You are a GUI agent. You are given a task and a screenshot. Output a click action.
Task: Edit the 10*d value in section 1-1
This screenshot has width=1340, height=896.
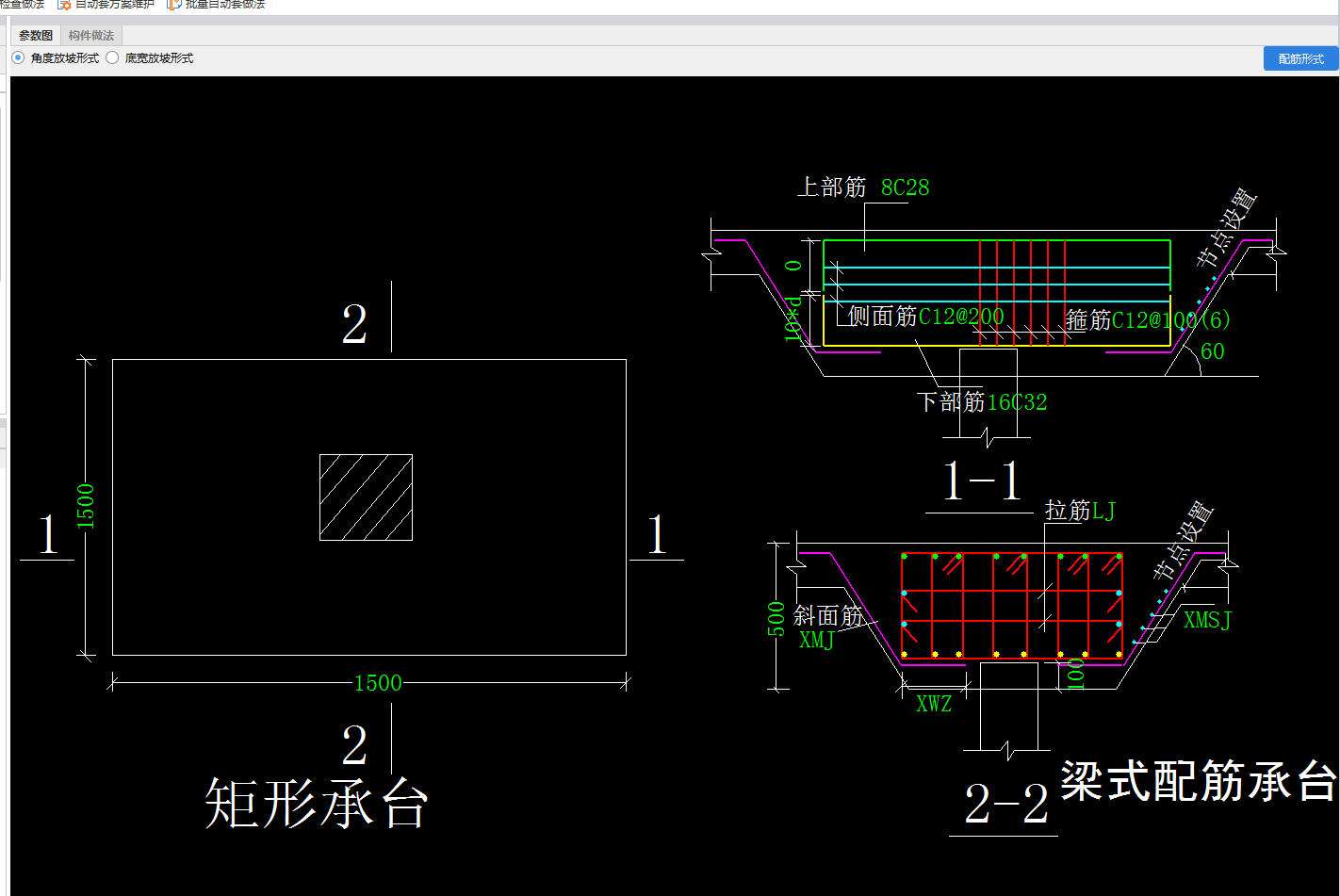click(793, 319)
